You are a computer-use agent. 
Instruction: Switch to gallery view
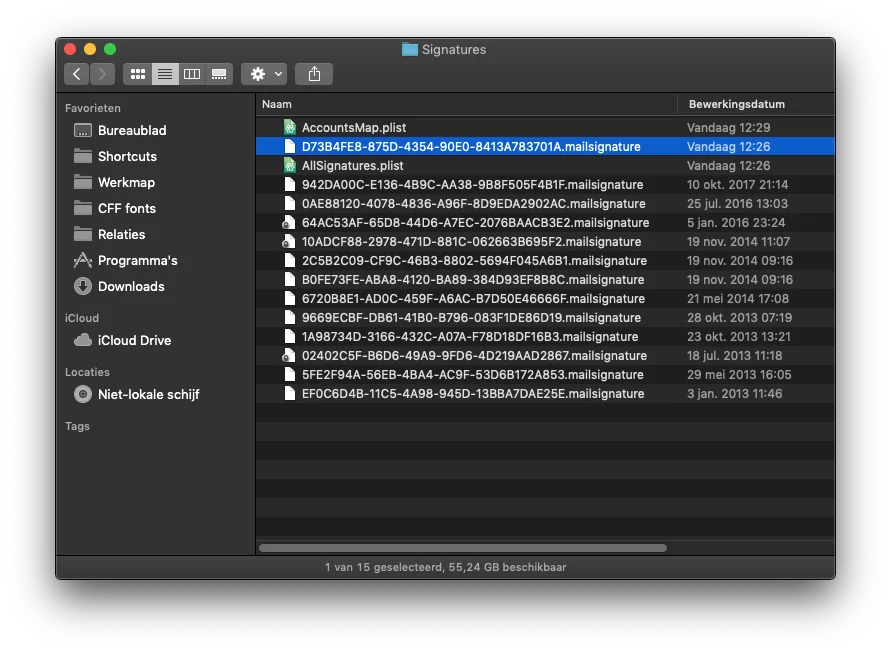pos(219,74)
